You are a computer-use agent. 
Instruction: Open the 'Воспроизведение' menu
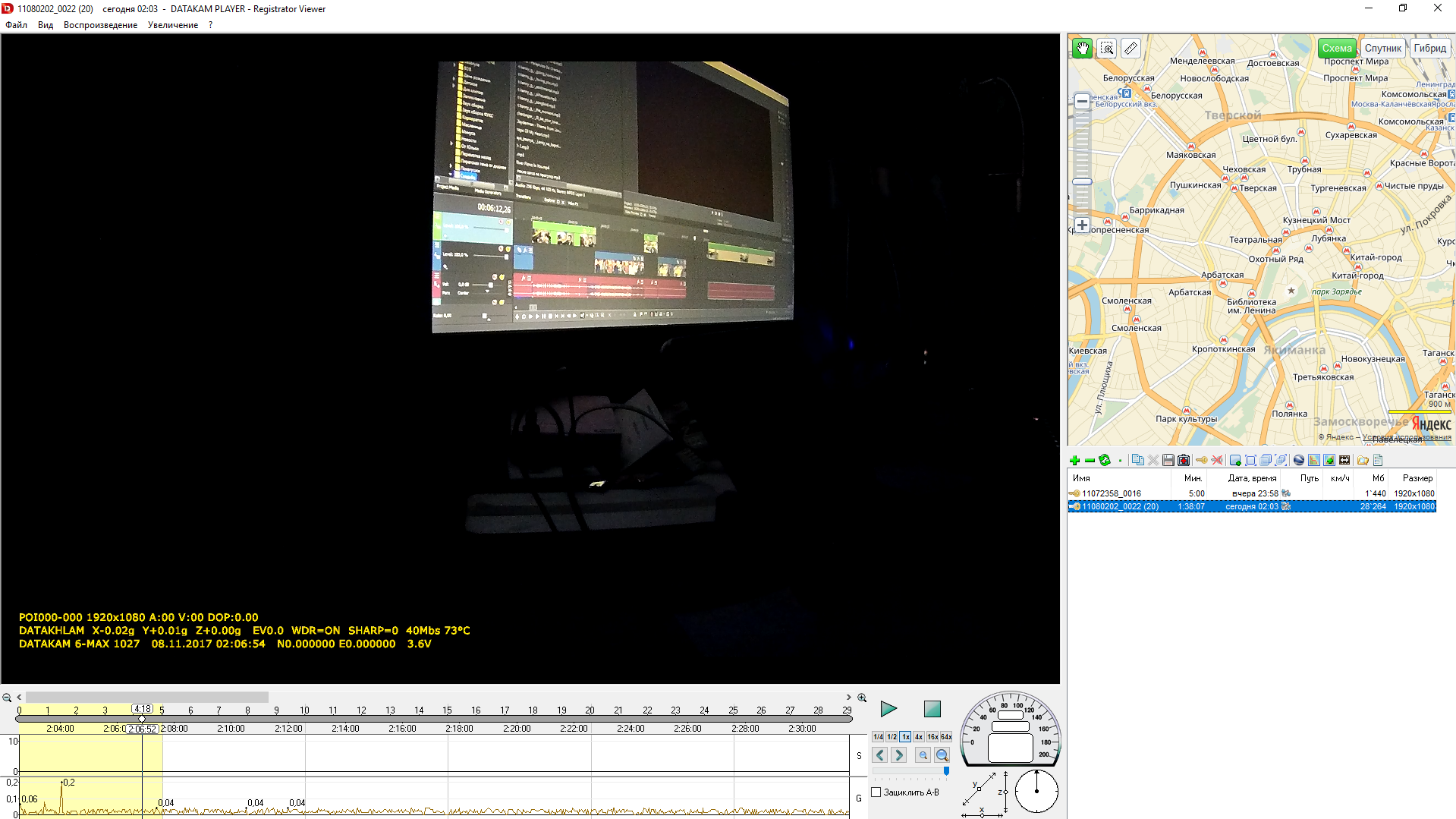coord(100,25)
